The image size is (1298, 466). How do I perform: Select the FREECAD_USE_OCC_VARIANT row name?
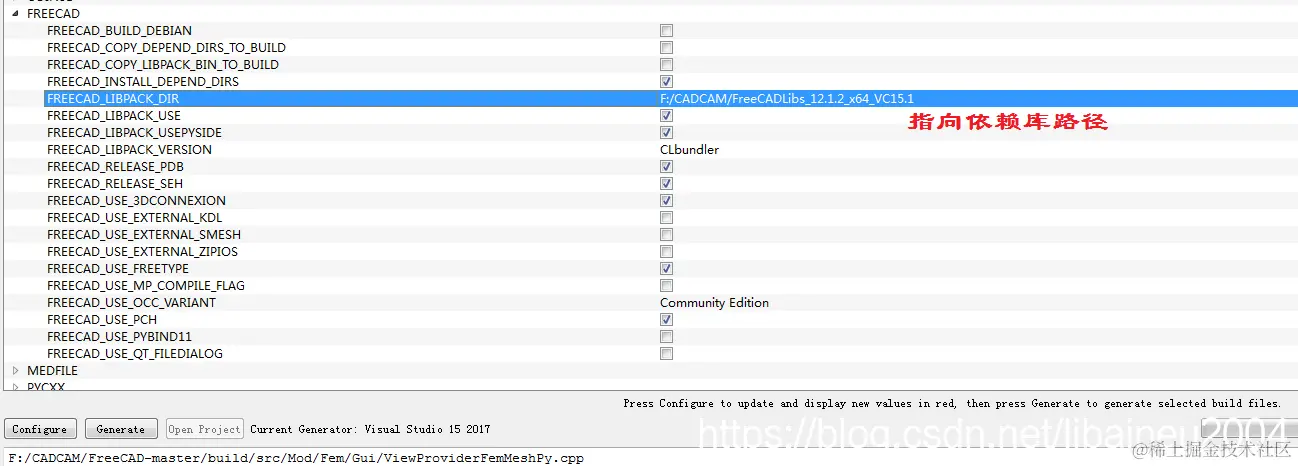131,303
